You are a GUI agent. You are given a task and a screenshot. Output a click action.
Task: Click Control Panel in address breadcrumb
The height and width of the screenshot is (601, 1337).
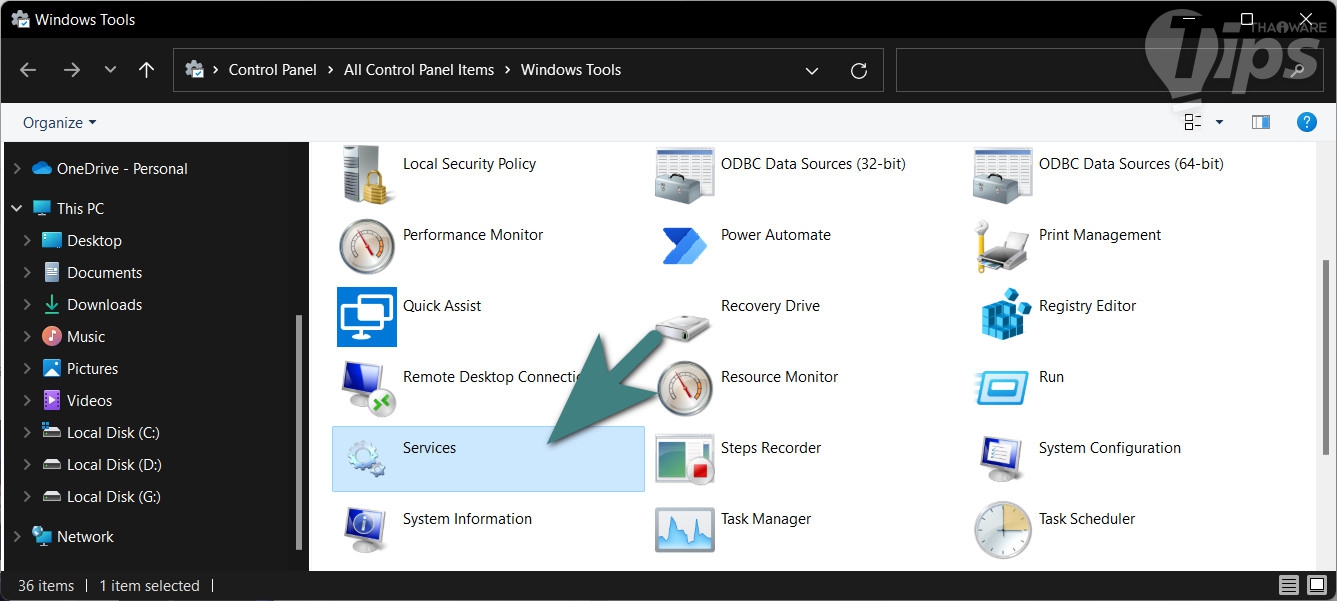[272, 70]
